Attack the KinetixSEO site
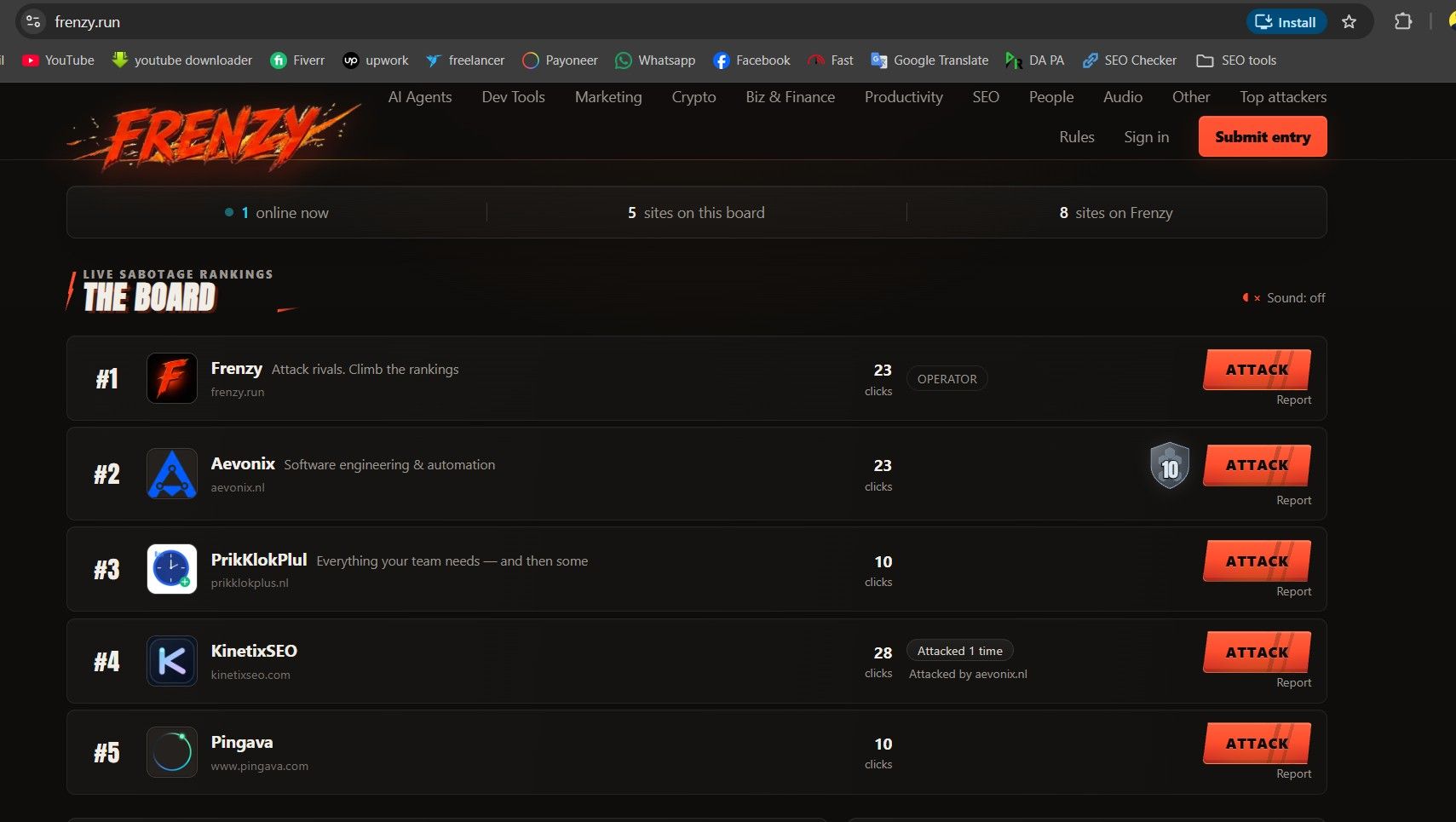The width and height of the screenshot is (1456, 822). tap(1257, 652)
